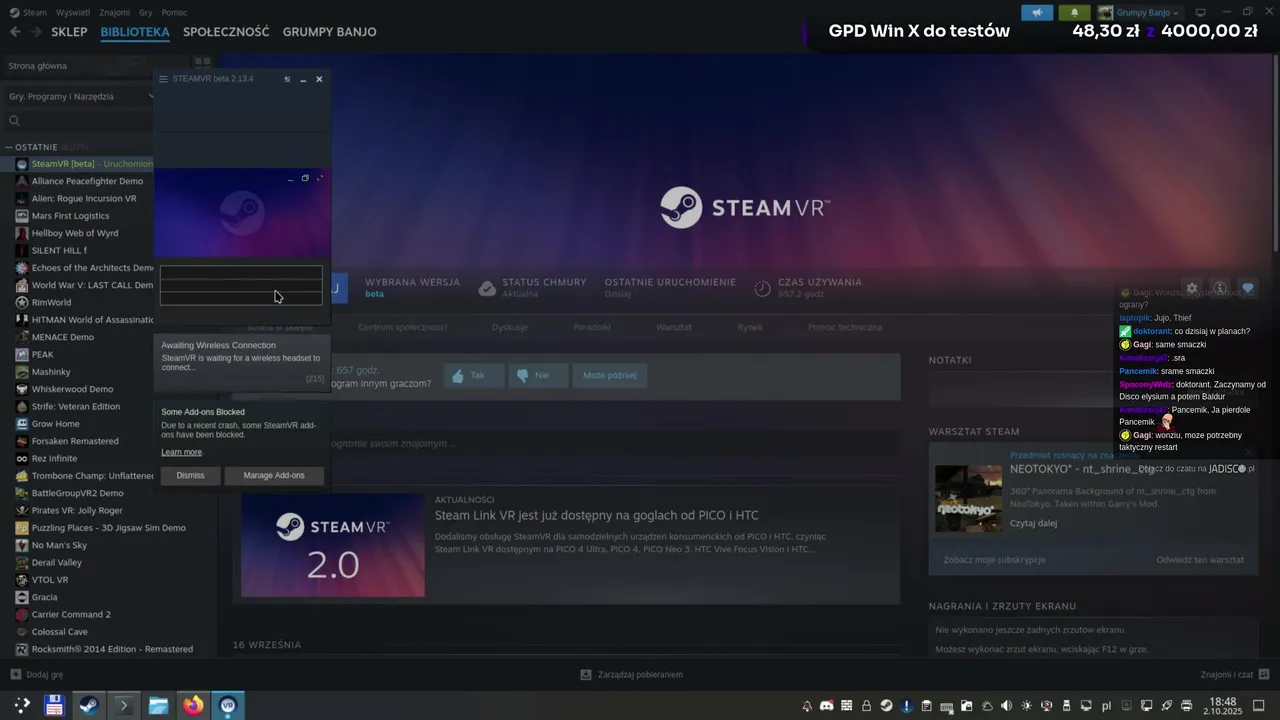Open Czytaj dalej for NEOTOKYO workshop item
The height and width of the screenshot is (720, 1280).
coord(1033,523)
